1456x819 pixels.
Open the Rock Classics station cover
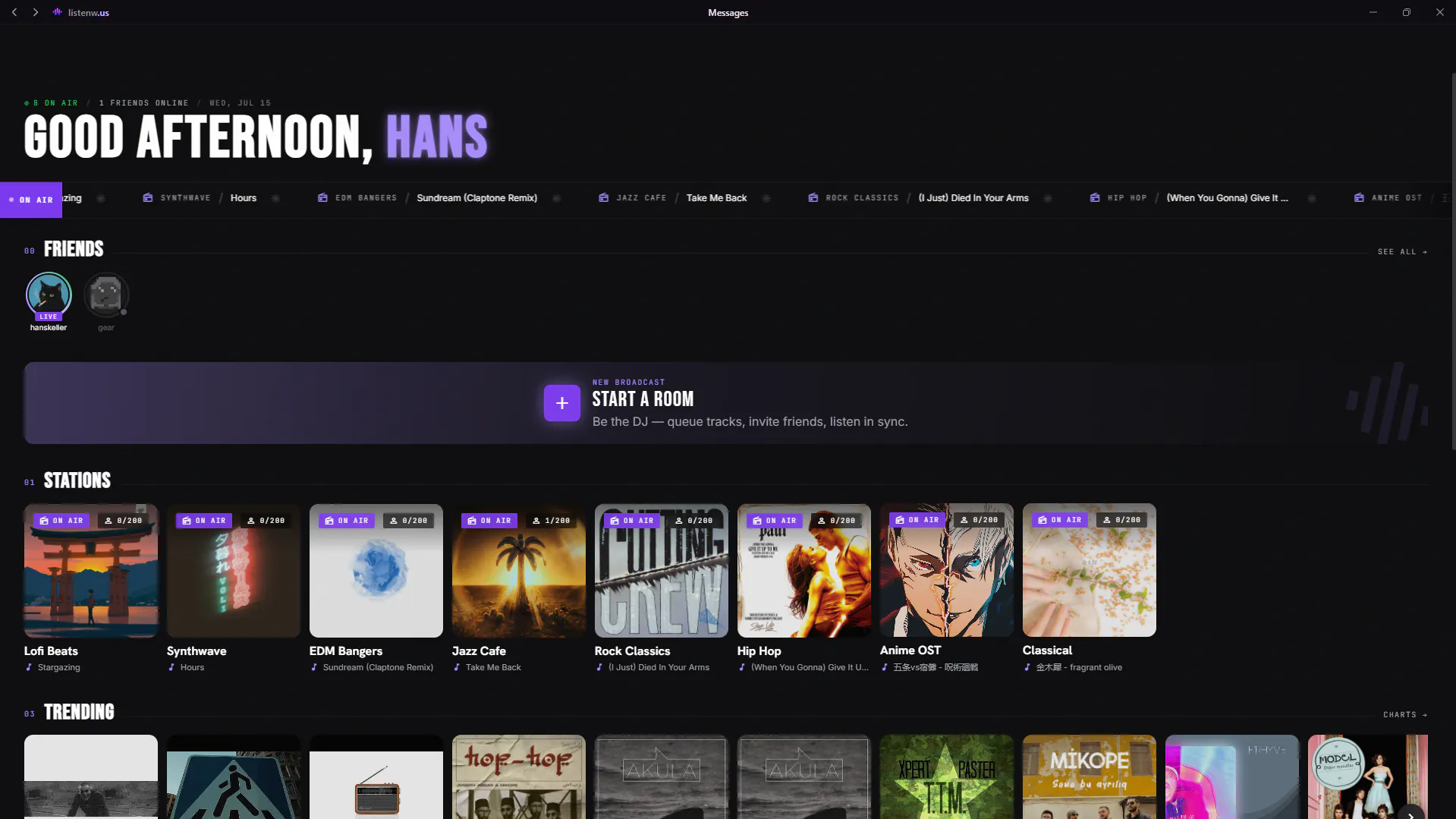coord(662,570)
